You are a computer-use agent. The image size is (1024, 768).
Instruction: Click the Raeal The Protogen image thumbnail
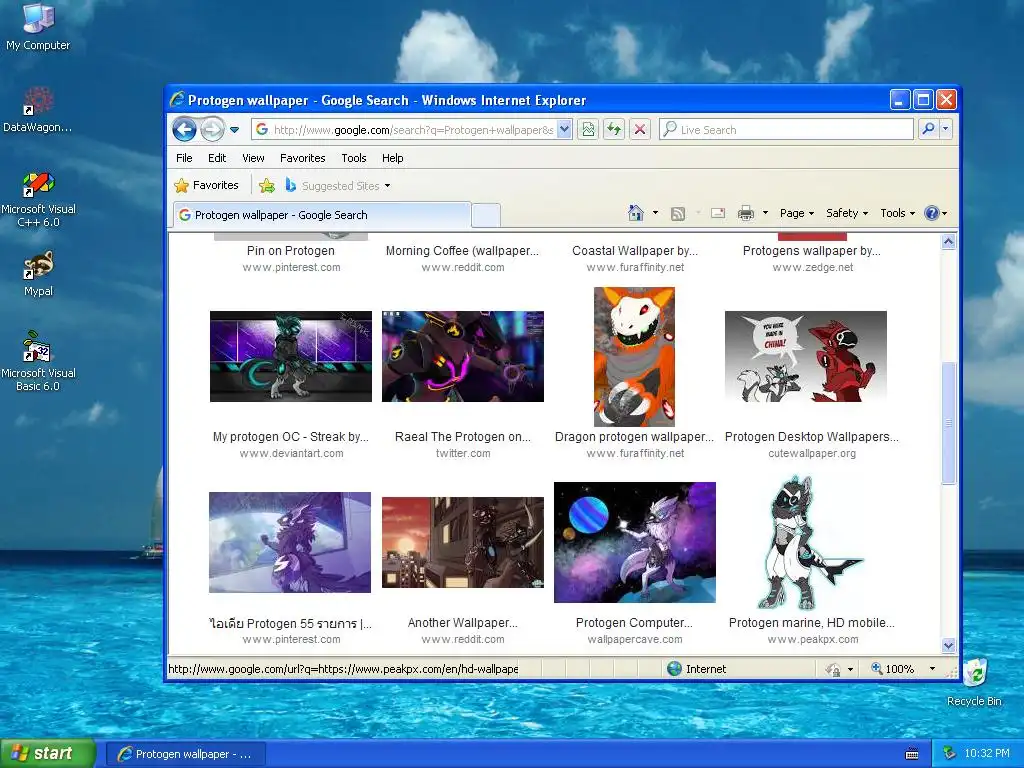point(463,357)
